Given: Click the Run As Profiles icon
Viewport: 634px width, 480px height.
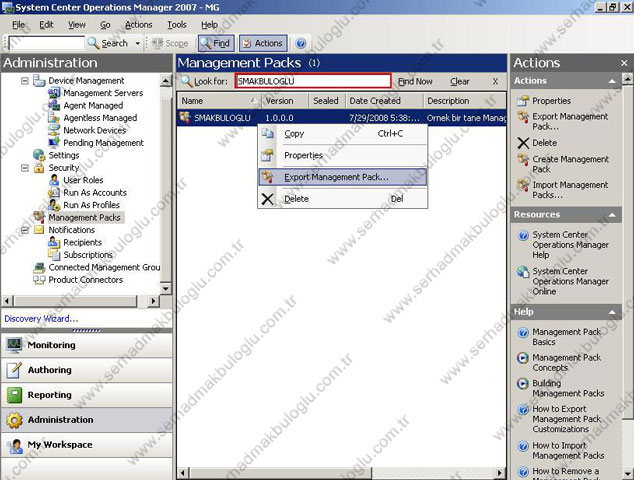Looking at the screenshot, I should (x=54, y=205).
